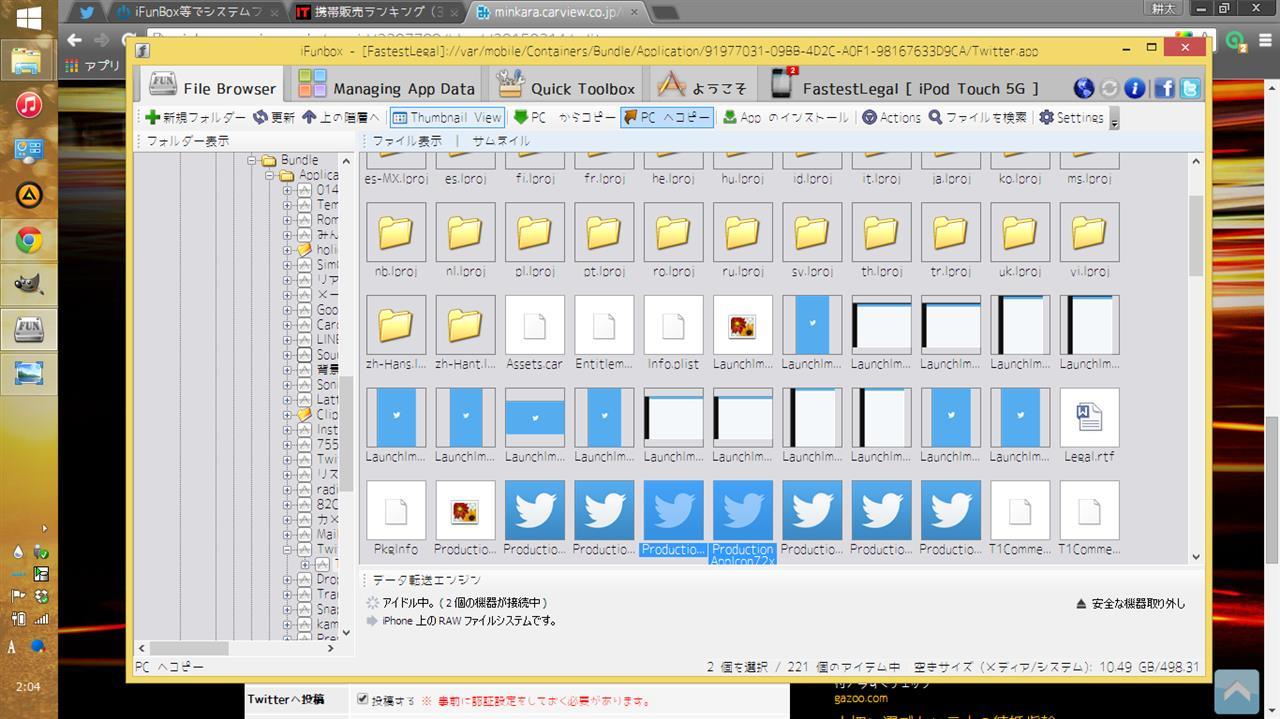This screenshot has height=719, width=1280.
Task: Select the Mail tree item
Action: click(327, 535)
